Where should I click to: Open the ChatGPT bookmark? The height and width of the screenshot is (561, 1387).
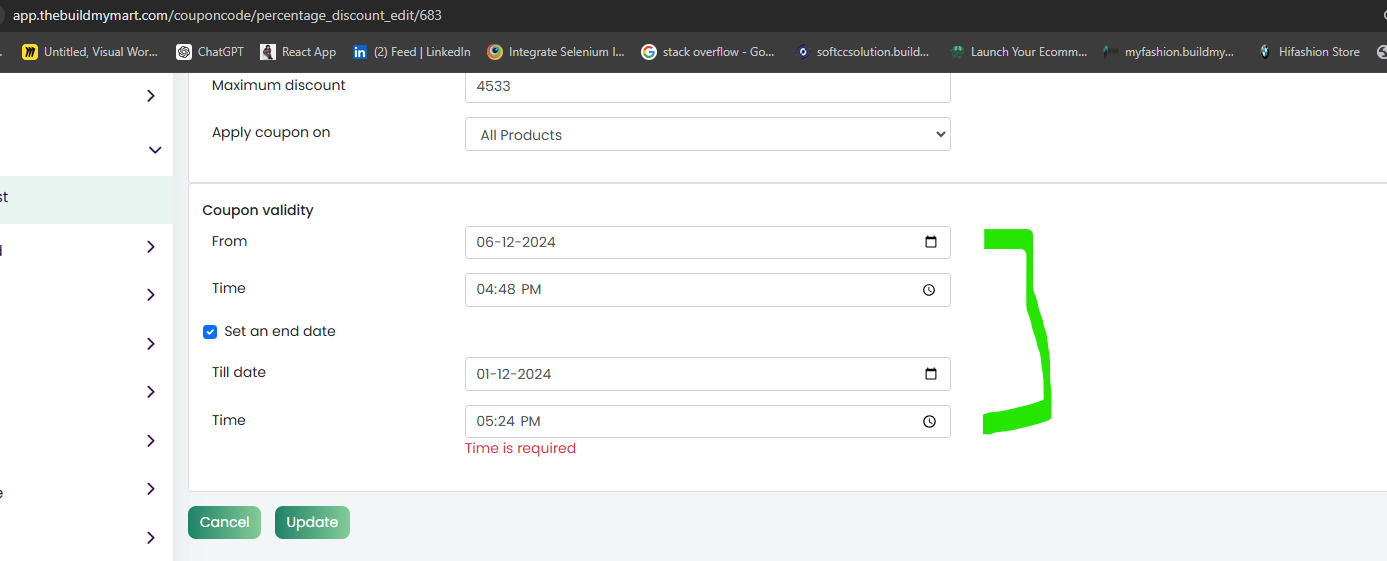coord(210,52)
